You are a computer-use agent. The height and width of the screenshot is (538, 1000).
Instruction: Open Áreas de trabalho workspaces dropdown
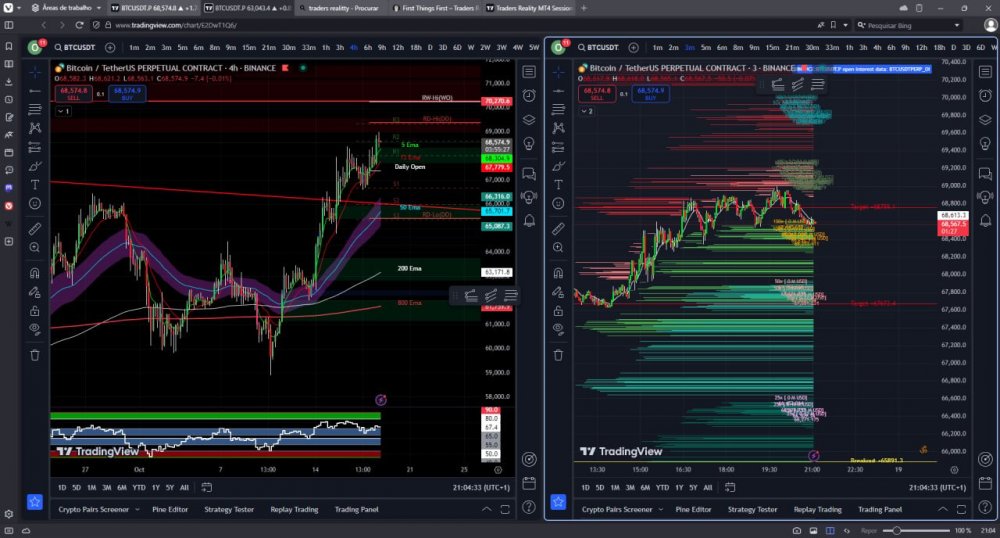(x=66, y=8)
